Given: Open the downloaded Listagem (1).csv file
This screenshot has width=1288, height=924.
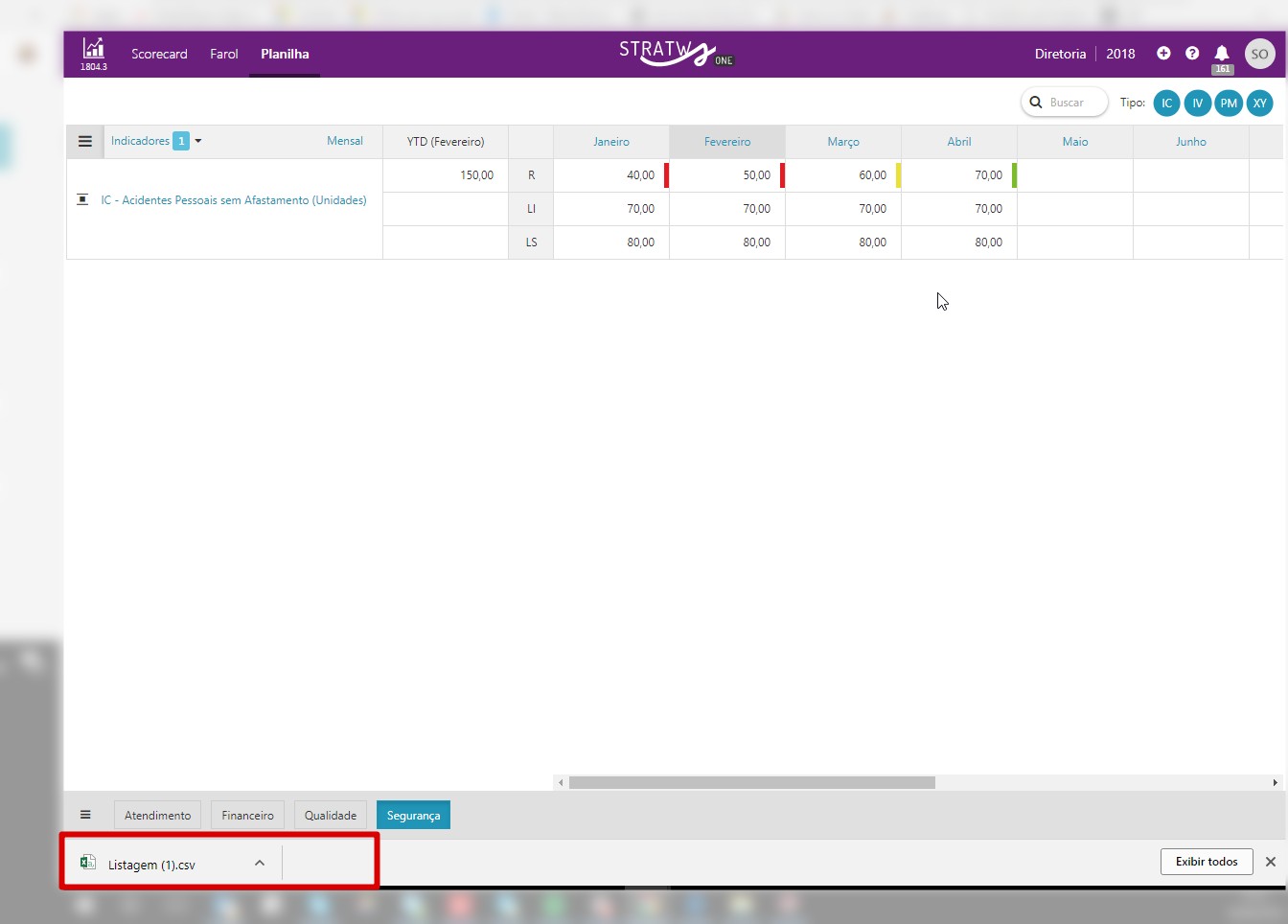Looking at the screenshot, I should pyautogui.click(x=151, y=864).
